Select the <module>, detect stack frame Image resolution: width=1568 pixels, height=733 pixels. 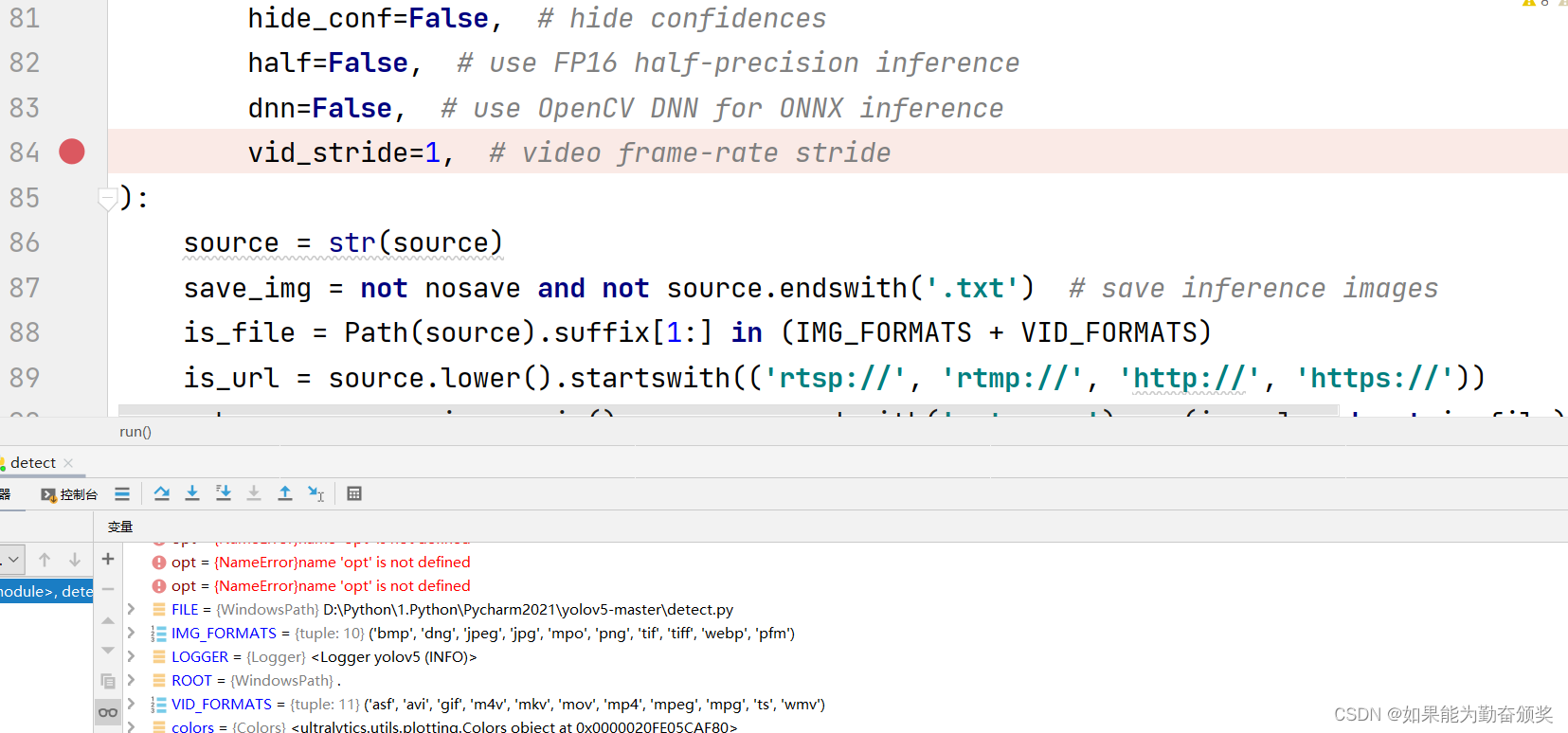(x=46, y=591)
